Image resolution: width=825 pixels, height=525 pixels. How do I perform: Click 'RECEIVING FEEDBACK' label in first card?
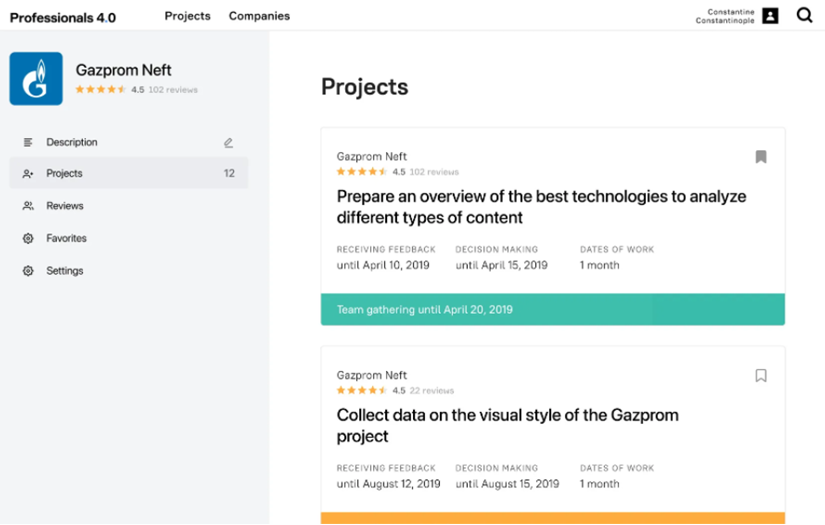click(x=386, y=249)
